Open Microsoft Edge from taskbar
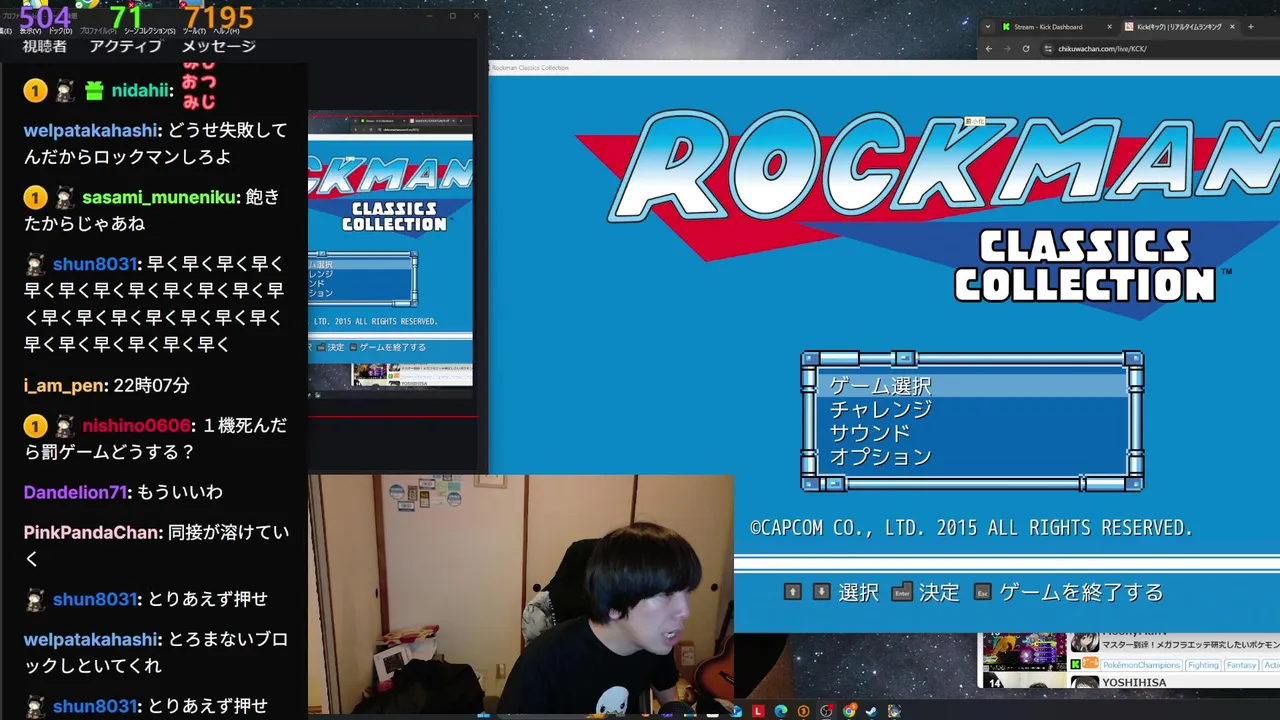Screen dimensions: 1280x720 click(781, 711)
